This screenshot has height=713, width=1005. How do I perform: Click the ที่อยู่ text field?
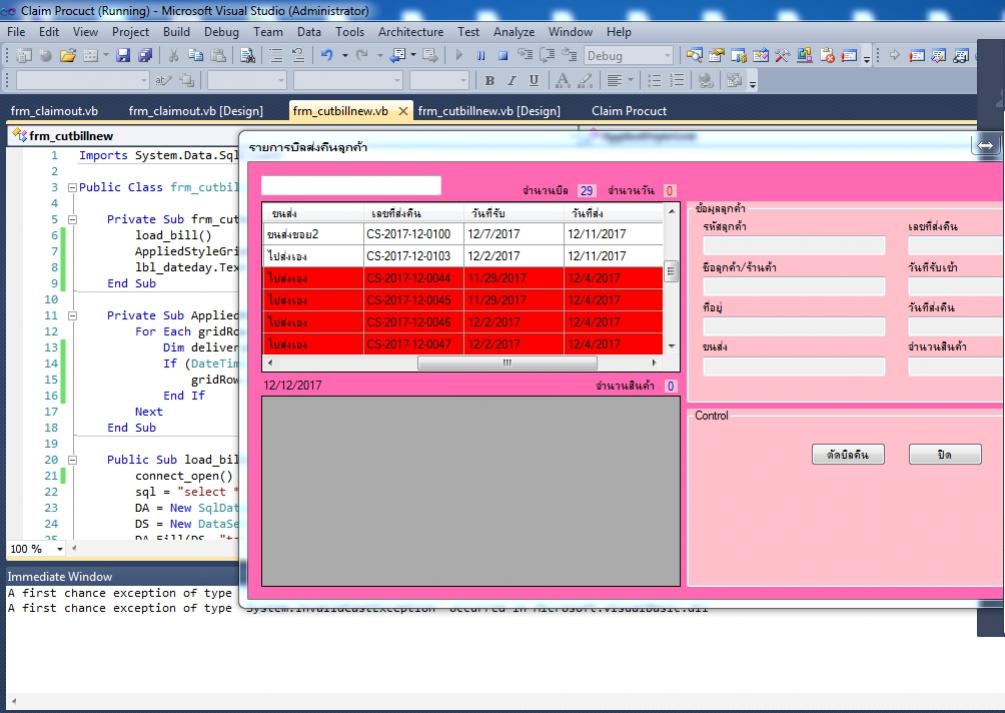click(x=793, y=326)
